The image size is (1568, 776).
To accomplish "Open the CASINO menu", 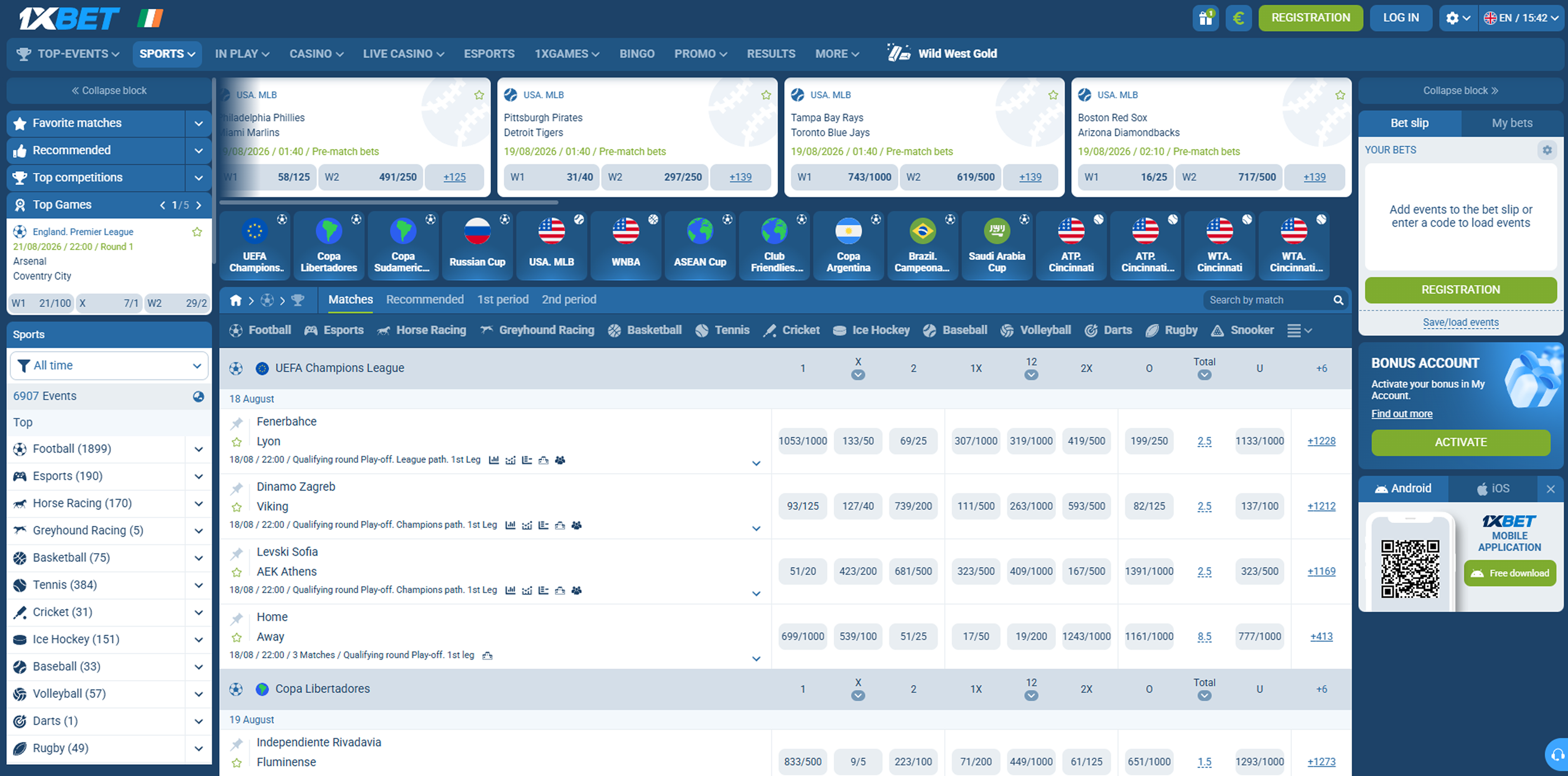I will [x=316, y=54].
